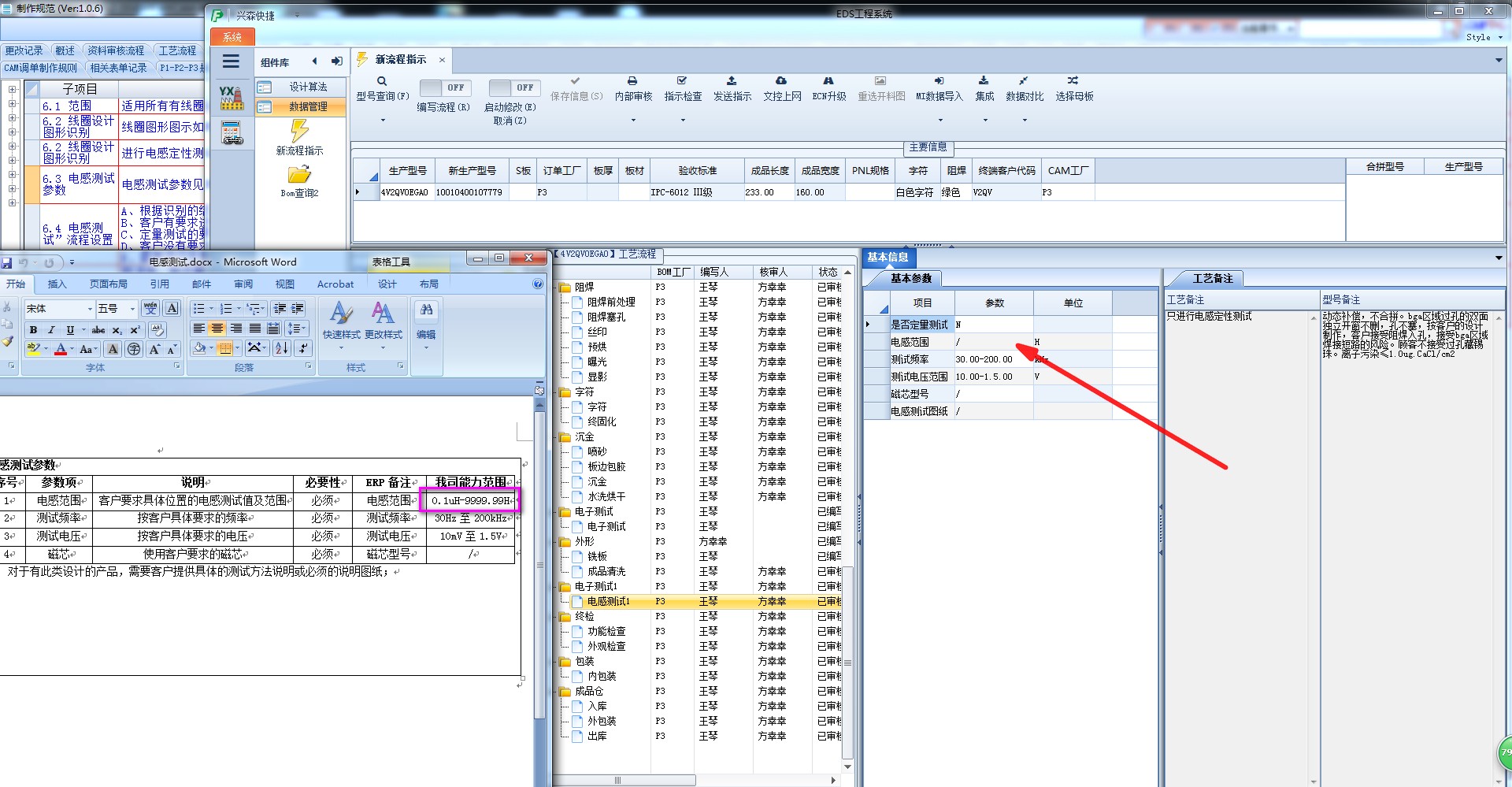Expand the first plus node in 制作规范 tree
This screenshot has height=787, width=1512.
pos(12,89)
